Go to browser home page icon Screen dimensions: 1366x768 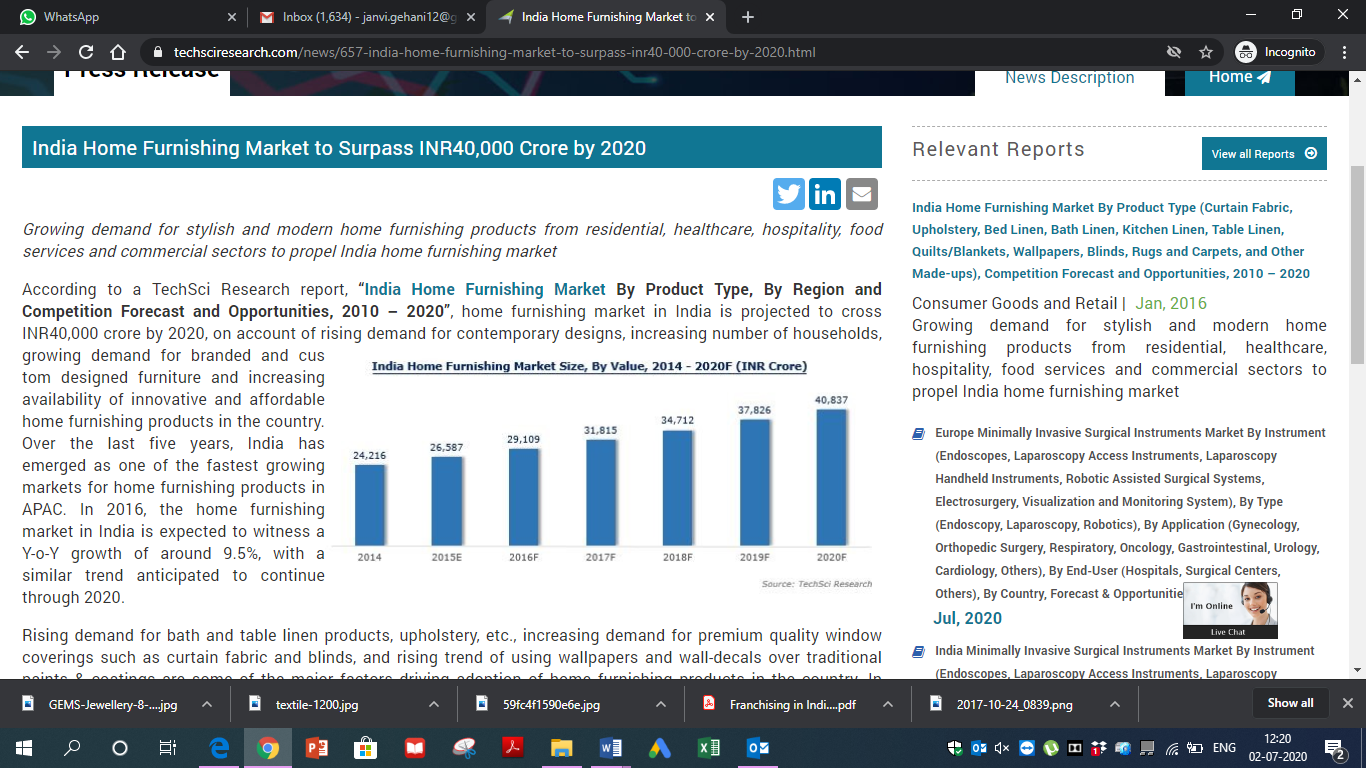[x=118, y=52]
